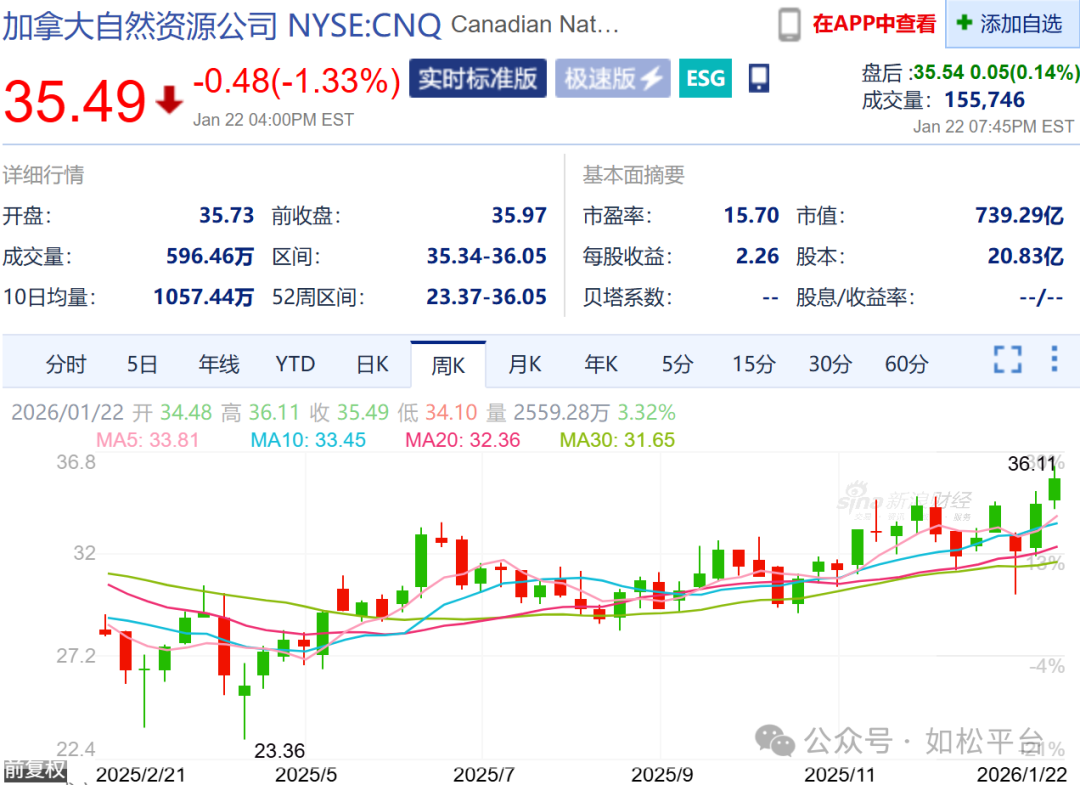Open the YTD chart tab
The image size is (1080, 785).
point(295,365)
